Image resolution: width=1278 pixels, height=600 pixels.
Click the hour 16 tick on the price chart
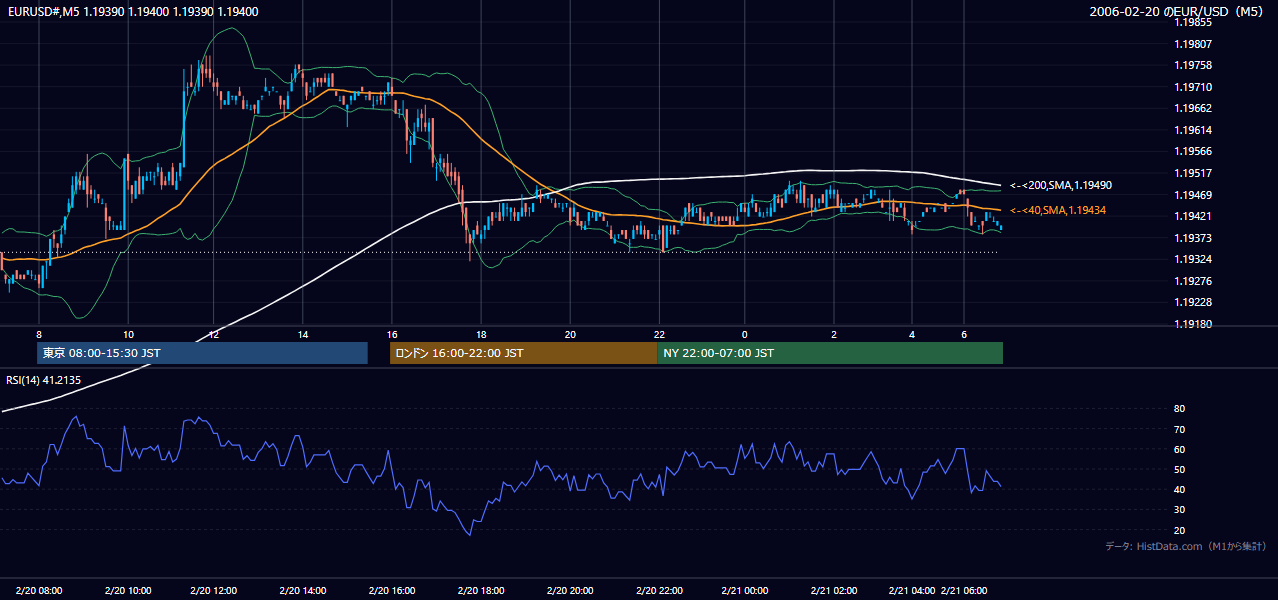pos(392,334)
